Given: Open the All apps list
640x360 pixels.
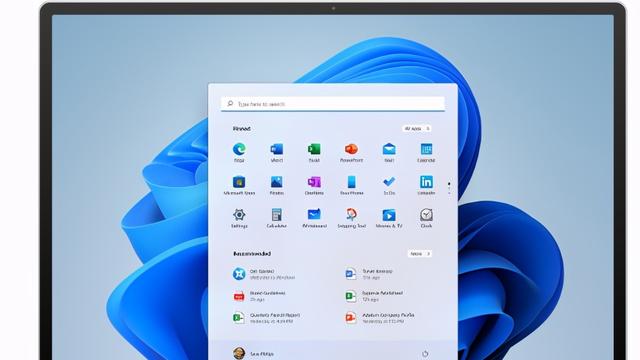Looking at the screenshot, I should [416, 129].
